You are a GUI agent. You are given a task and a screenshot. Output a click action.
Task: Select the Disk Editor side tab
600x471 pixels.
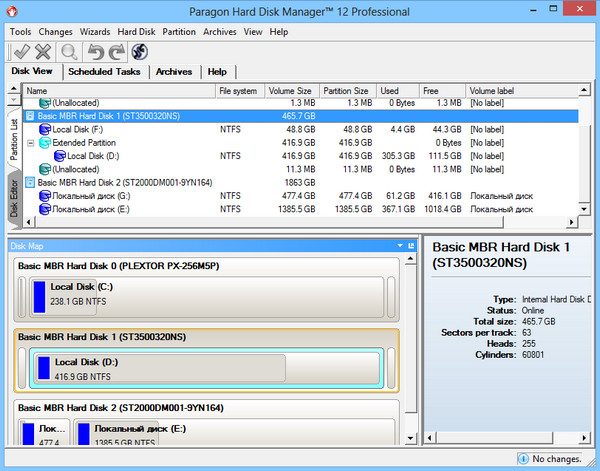[14, 198]
